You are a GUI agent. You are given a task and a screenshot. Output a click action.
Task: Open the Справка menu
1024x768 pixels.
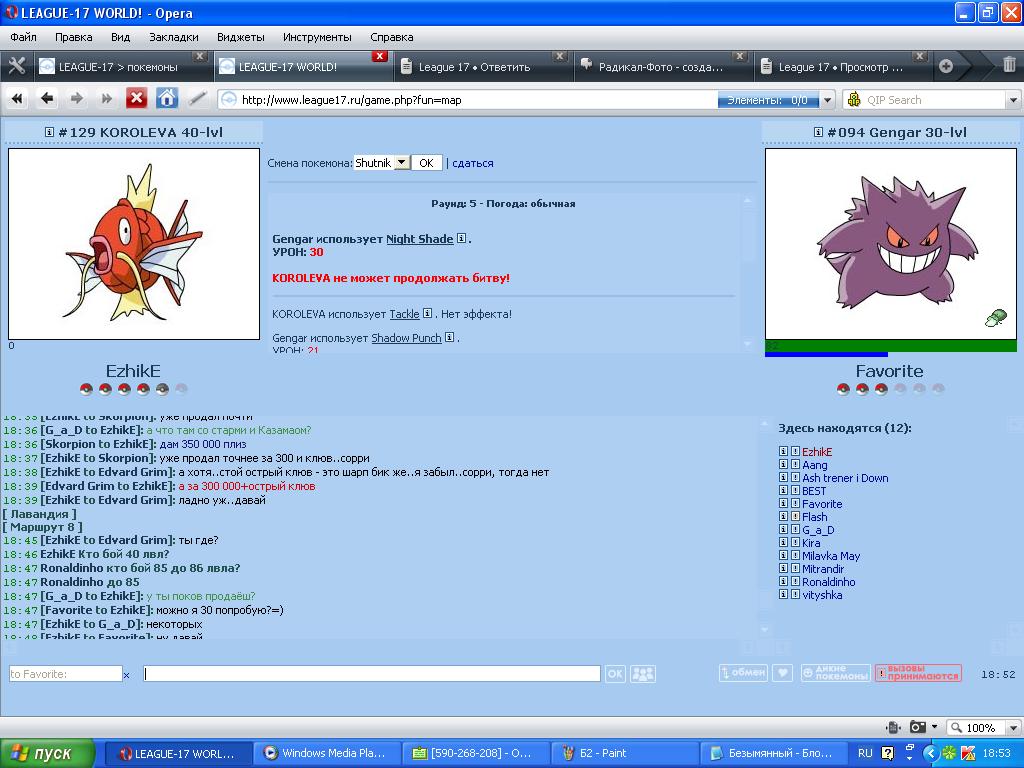tap(392, 37)
